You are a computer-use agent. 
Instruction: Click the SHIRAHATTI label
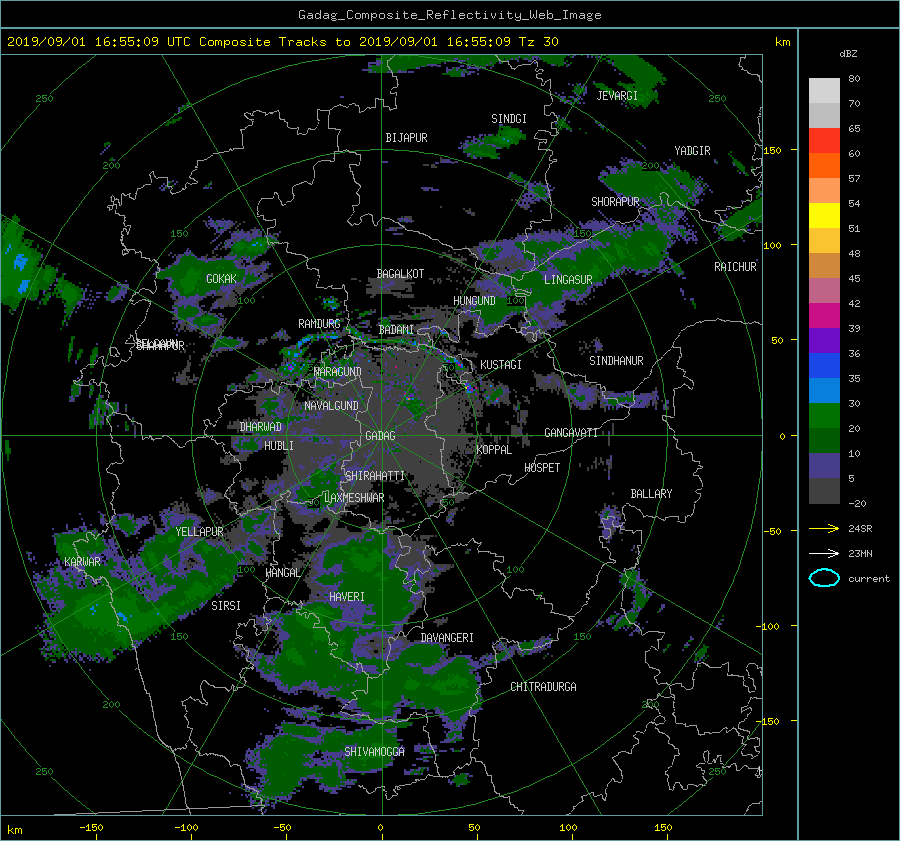coord(374,476)
